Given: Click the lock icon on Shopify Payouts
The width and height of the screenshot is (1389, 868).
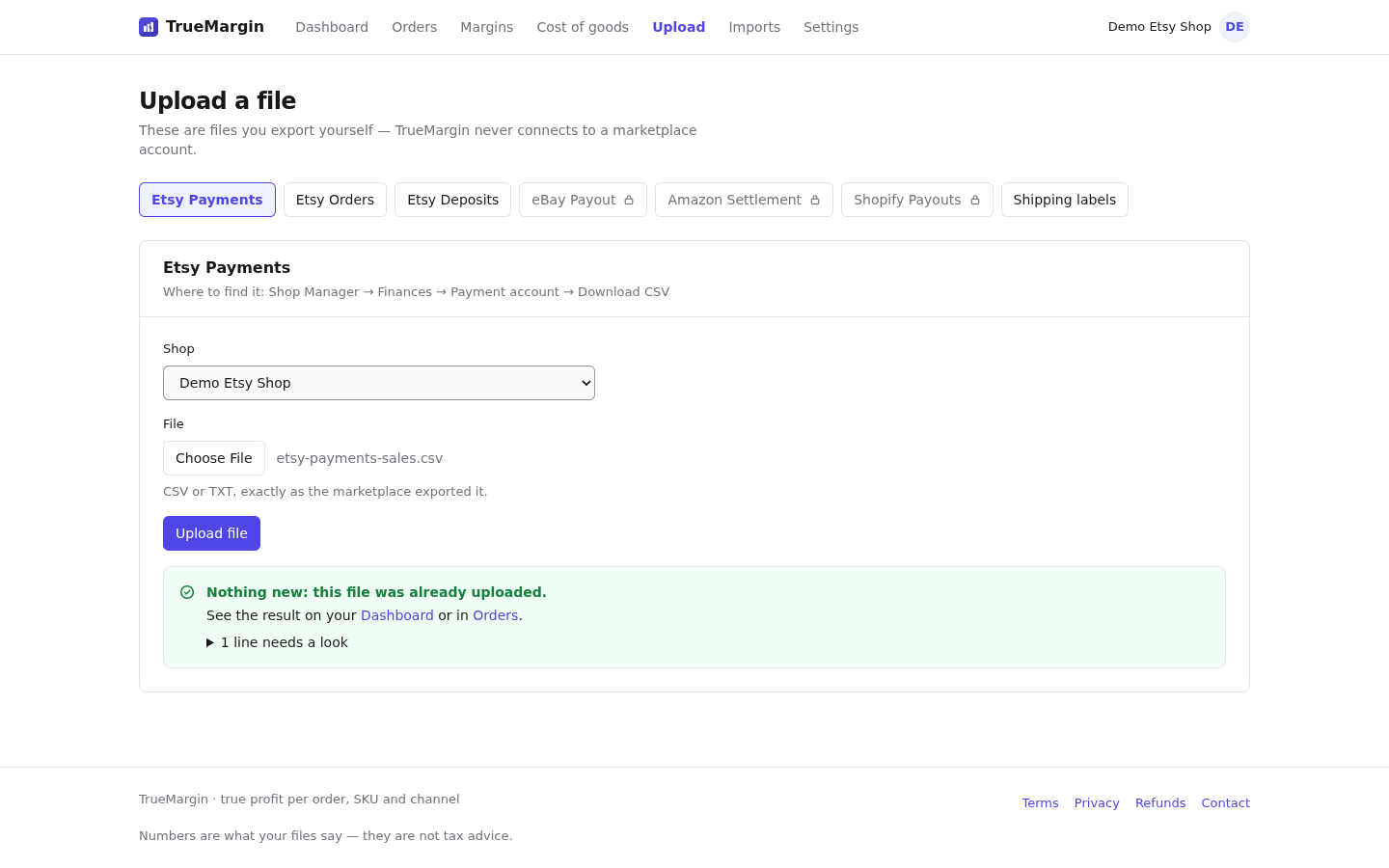Looking at the screenshot, I should [x=975, y=201].
